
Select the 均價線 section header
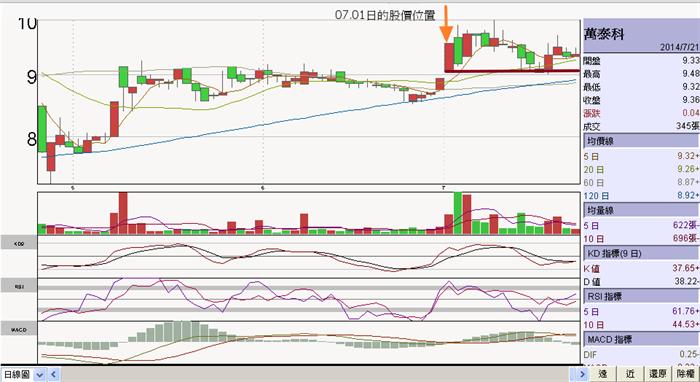641,141
